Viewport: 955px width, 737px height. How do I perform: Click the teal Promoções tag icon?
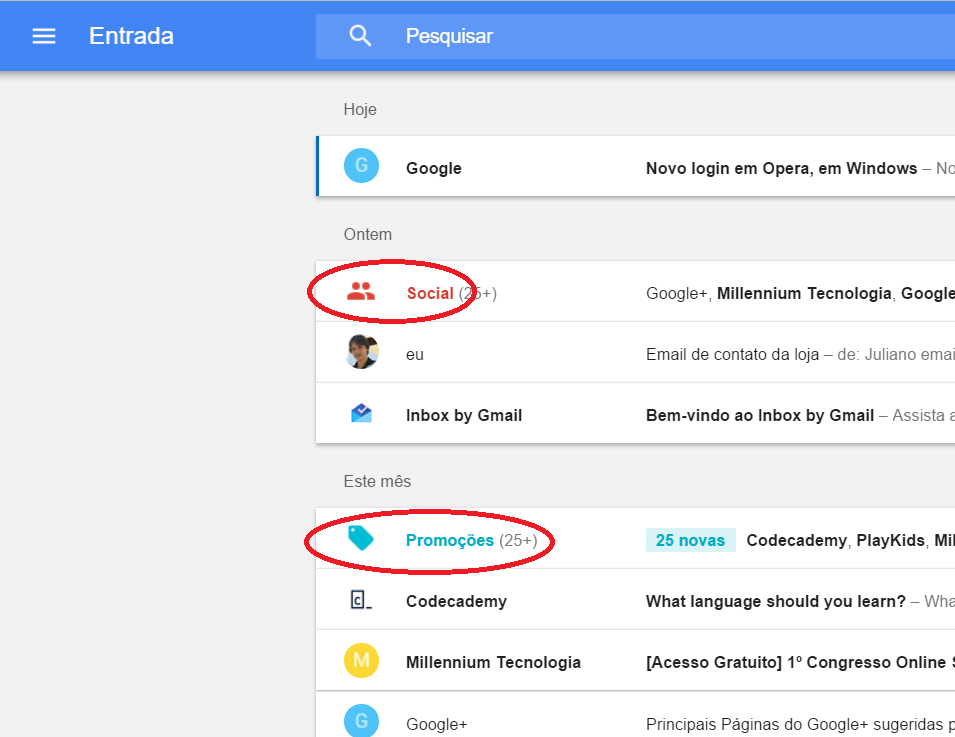(361, 538)
